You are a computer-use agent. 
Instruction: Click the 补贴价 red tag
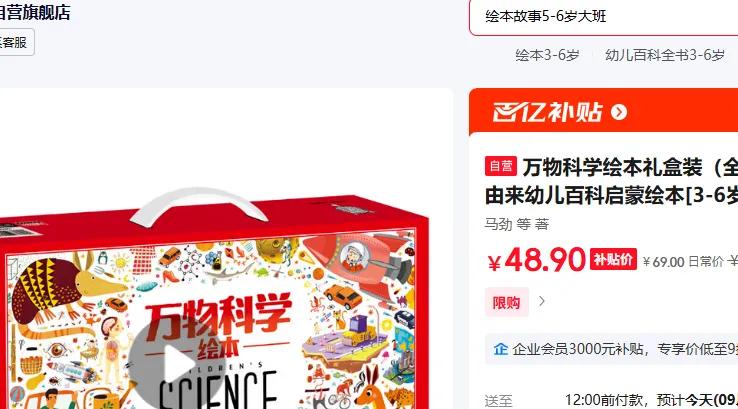[613, 259]
